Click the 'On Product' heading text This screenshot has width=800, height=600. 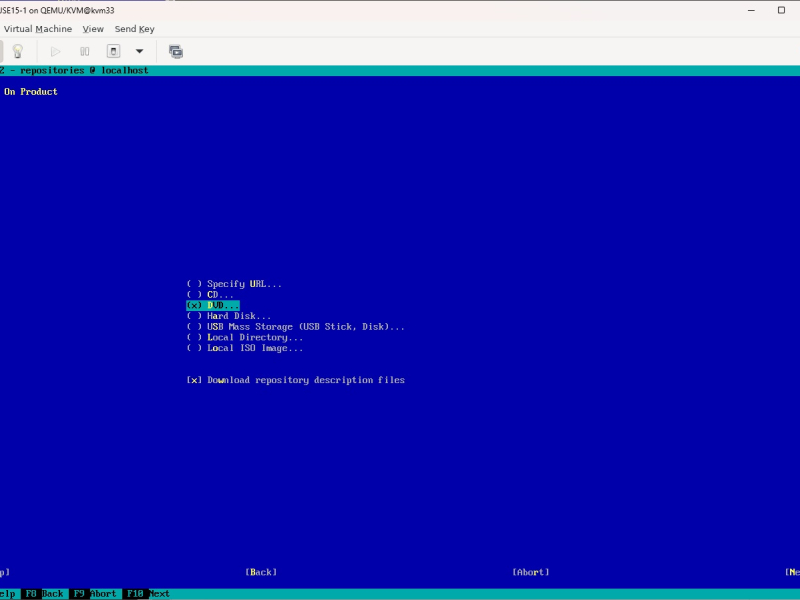tap(31, 92)
